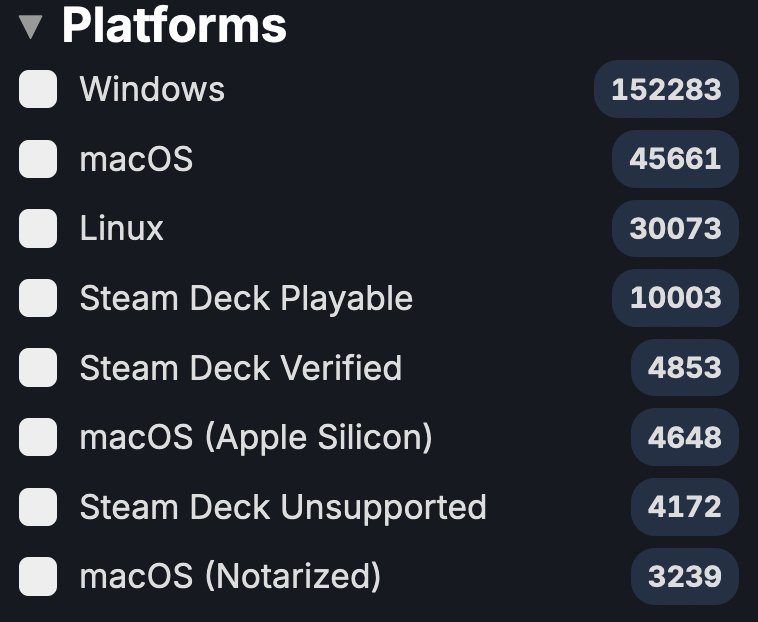This screenshot has width=758, height=622.
Task: Enable the macOS platform checkbox
Action: click(38, 159)
